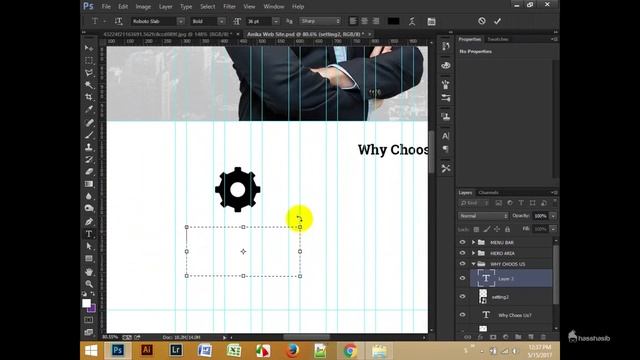Select the Rectangular Marquee tool
The image size is (640, 360).
89,60
